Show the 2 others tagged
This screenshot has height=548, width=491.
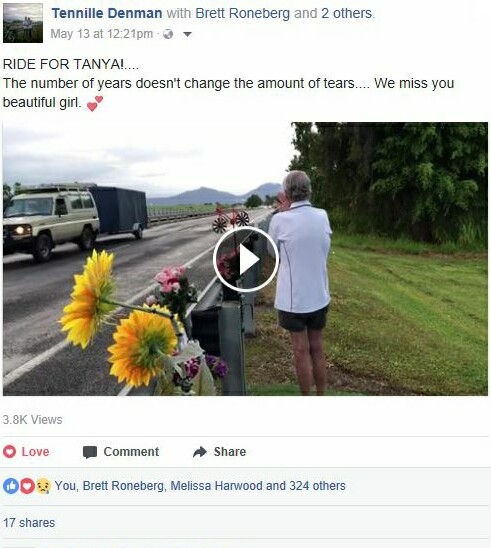[x=347, y=13]
